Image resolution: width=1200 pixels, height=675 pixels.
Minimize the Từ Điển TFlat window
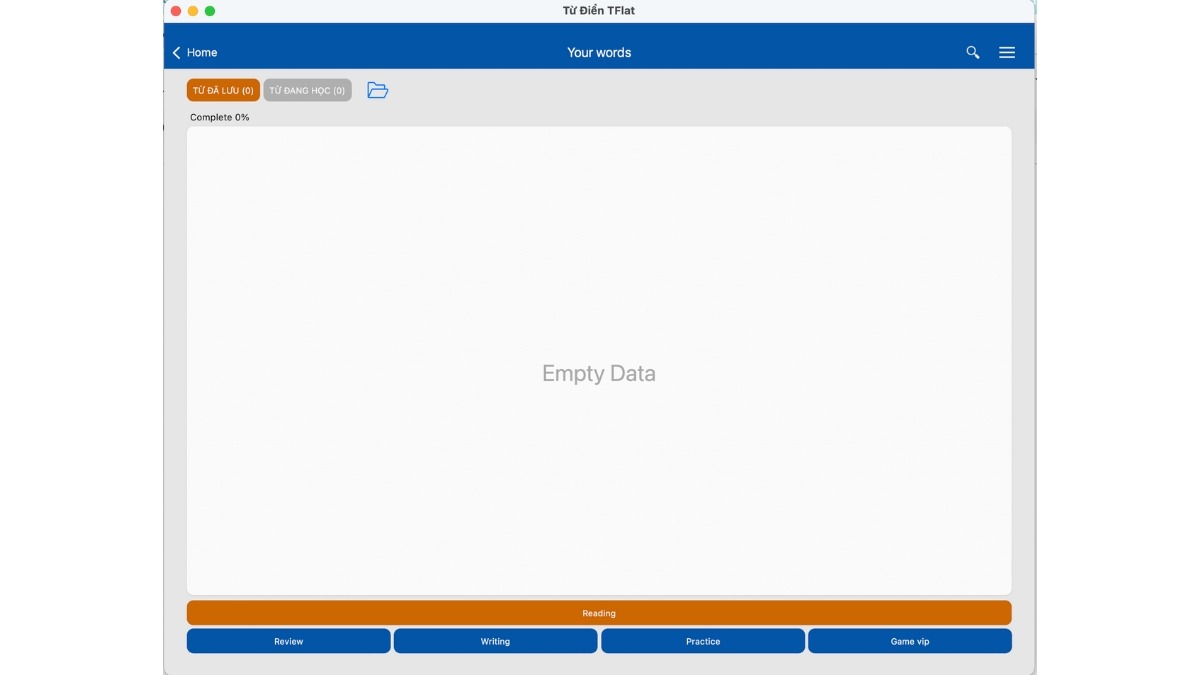click(193, 11)
